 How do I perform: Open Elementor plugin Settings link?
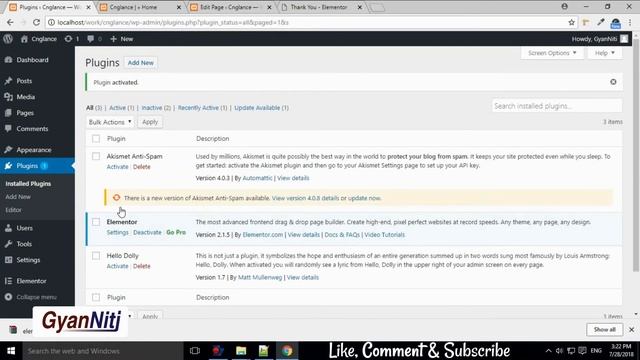point(117,232)
